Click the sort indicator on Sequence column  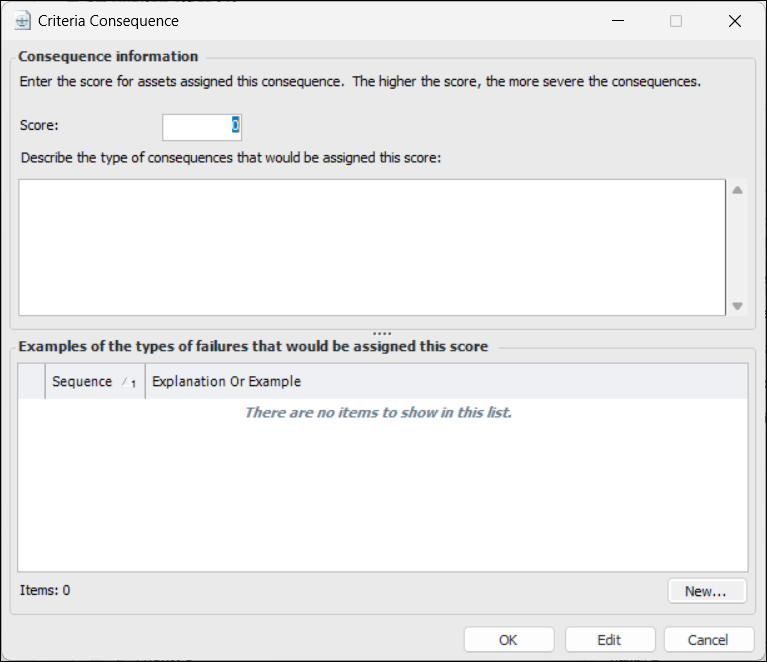129,382
